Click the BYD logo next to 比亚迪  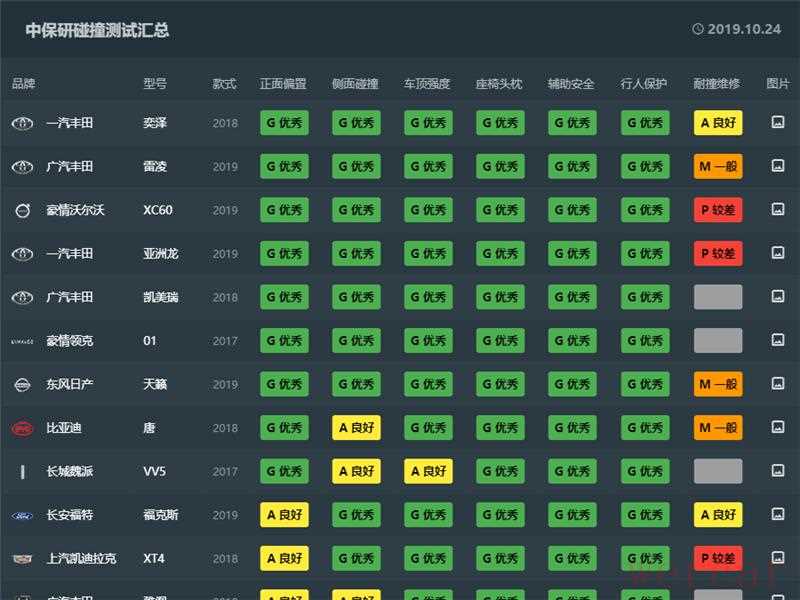pyautogui.click(x=22, y=428)
